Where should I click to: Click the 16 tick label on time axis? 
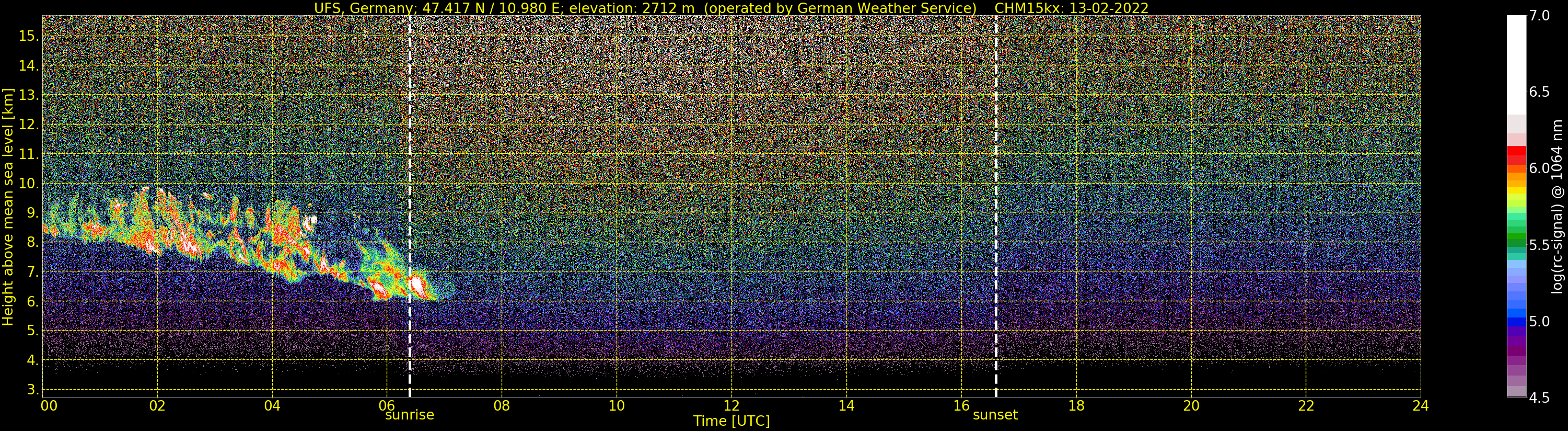pyautogui.click(x=960, y=406)
